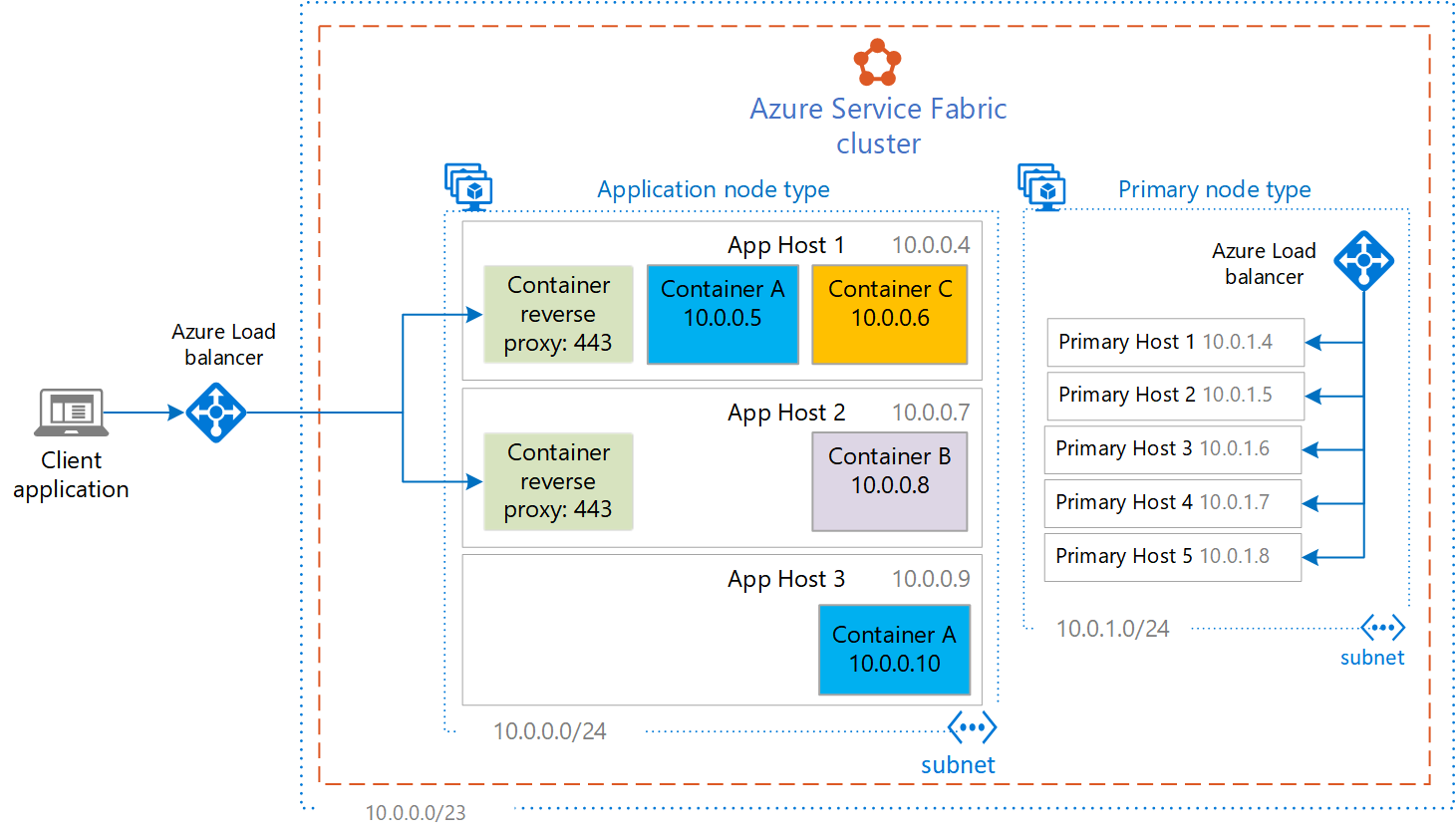Select the Primary Host 4 10.0.1.7 box
1456x837 pixels.
[x=1172, y=503]
